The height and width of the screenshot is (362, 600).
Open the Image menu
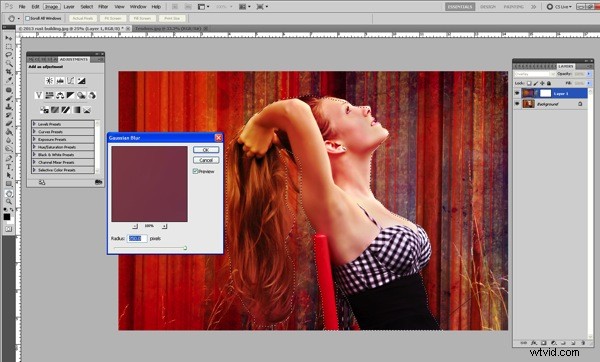(51, 7)
